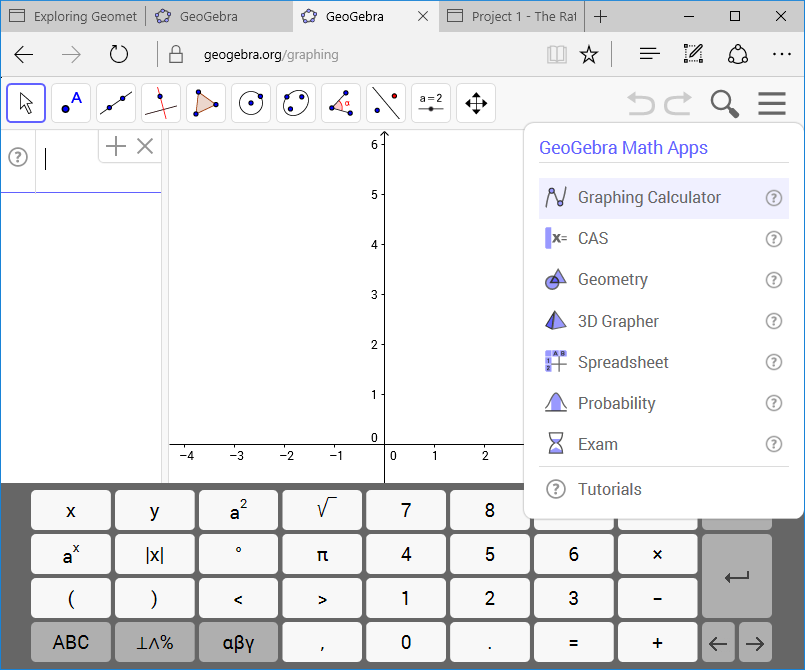The width and height of the screenshot is (805, 670).
Task: Open the CAS app
Action: 664,239
